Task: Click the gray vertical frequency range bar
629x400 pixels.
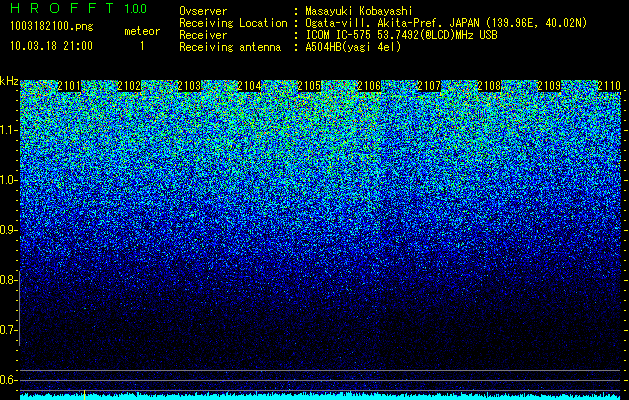Action: point(20,308)
